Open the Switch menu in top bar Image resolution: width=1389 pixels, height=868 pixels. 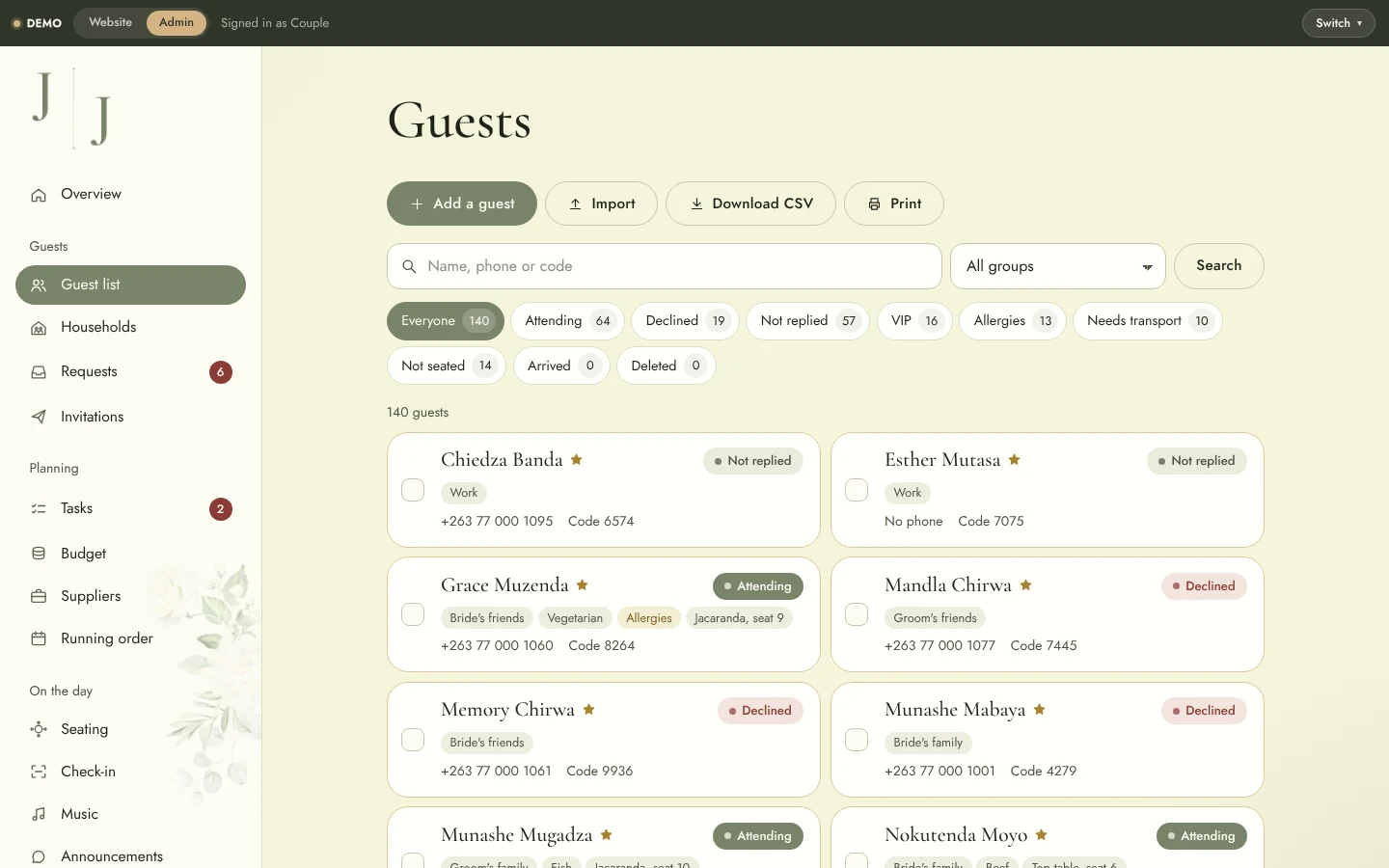point(1338,23)
